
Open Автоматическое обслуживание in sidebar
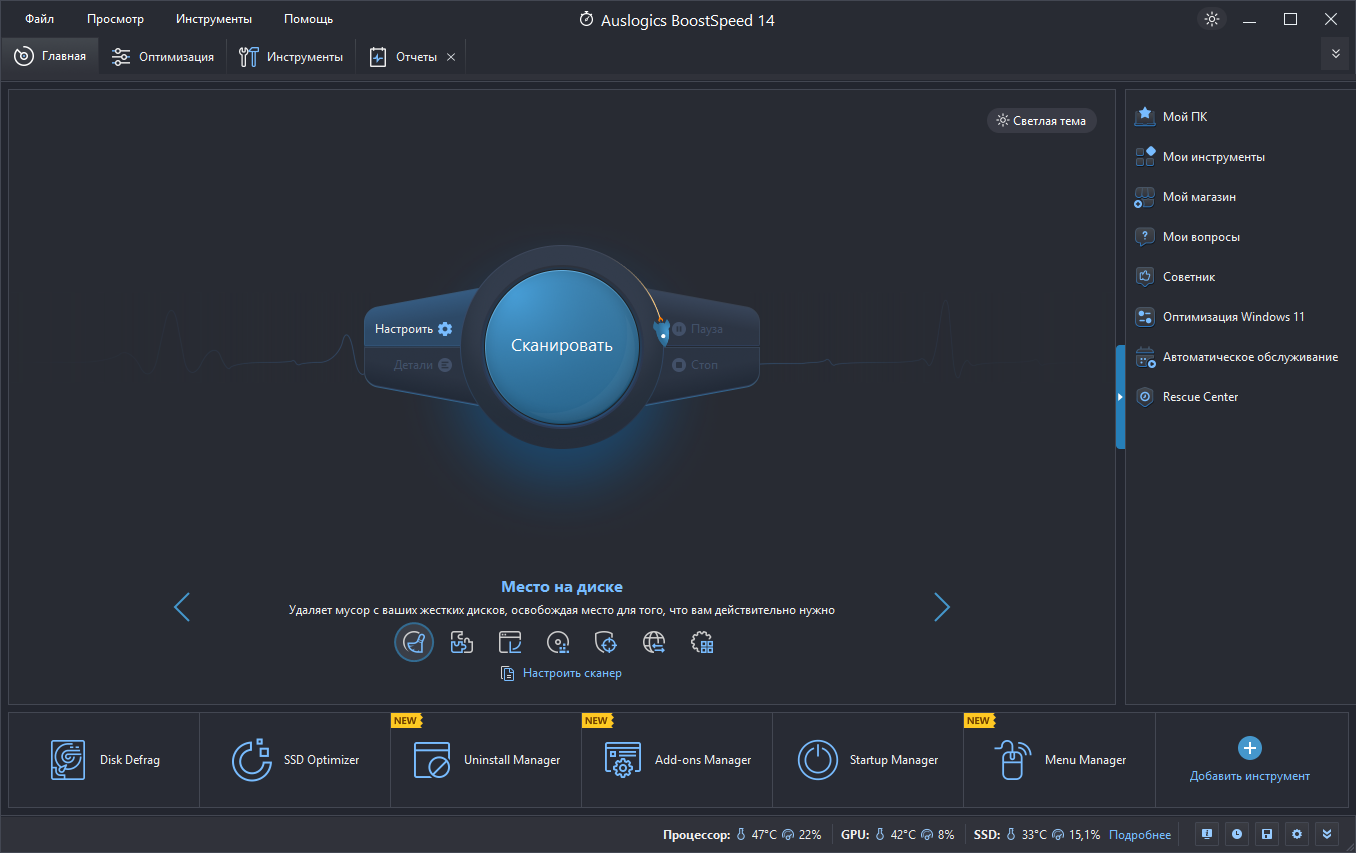coord(1238,357)
